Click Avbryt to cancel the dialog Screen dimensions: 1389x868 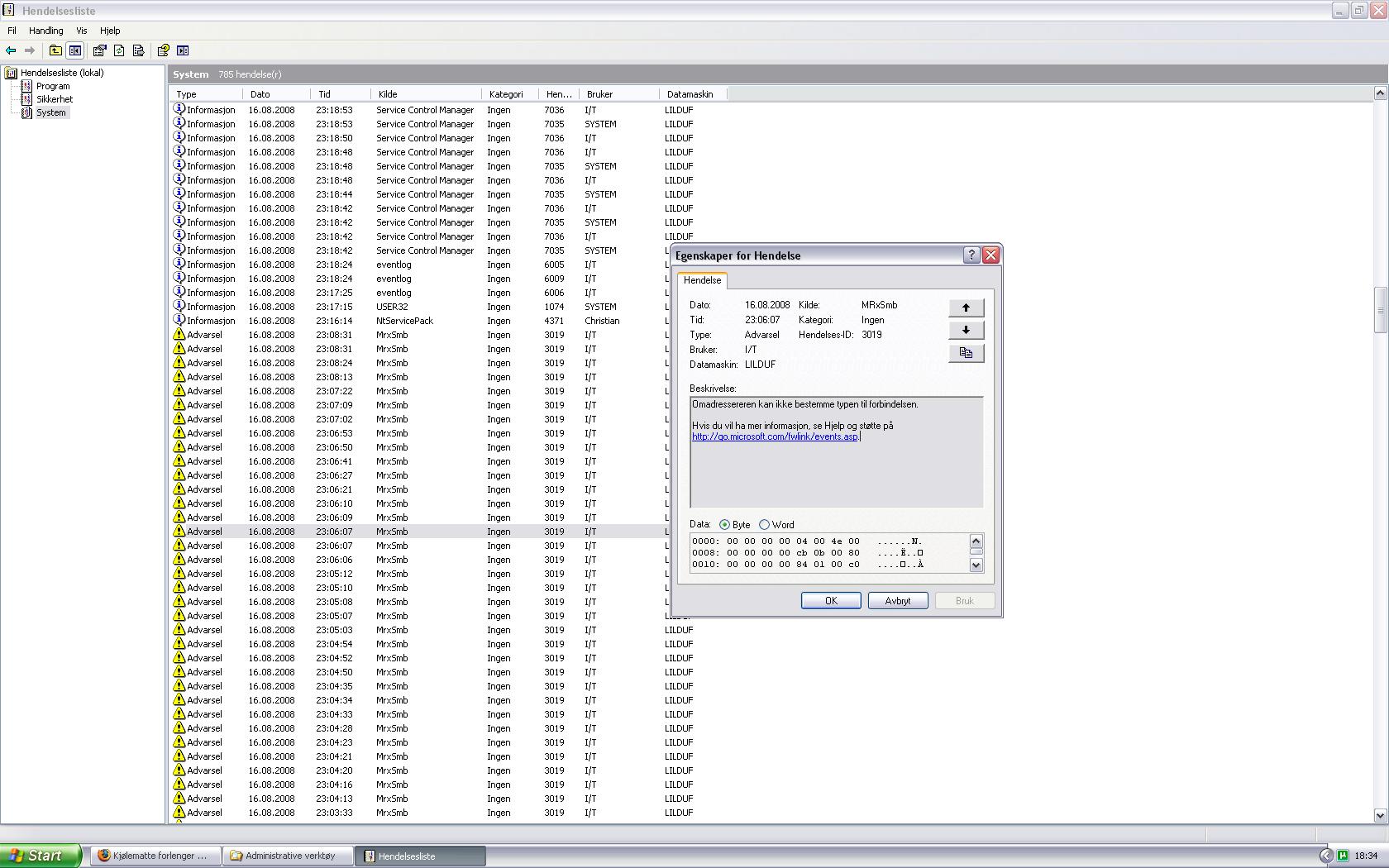pyautogui.click(x=898, y=601)
